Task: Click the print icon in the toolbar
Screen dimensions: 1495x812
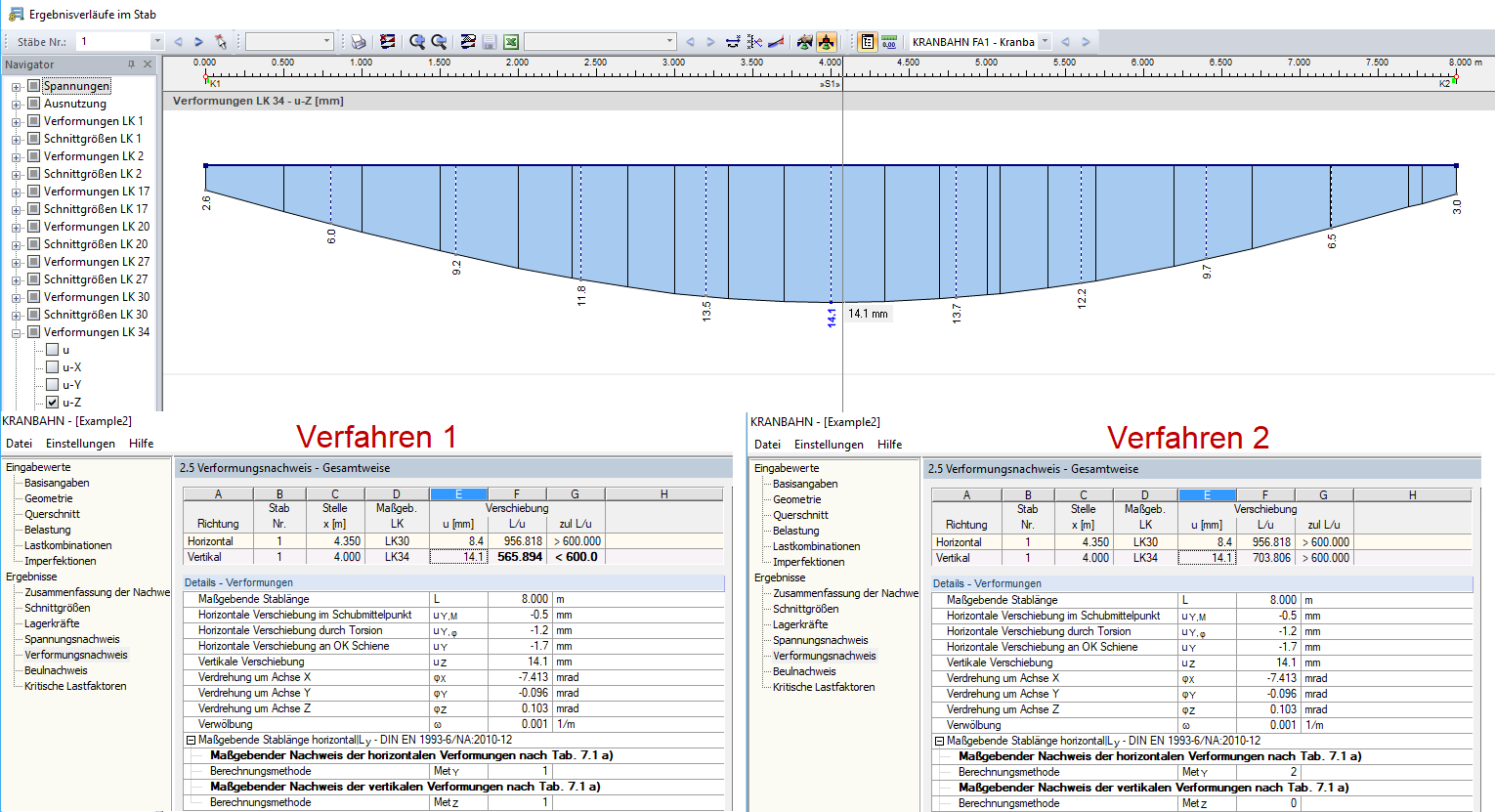Action: point(359,42)
